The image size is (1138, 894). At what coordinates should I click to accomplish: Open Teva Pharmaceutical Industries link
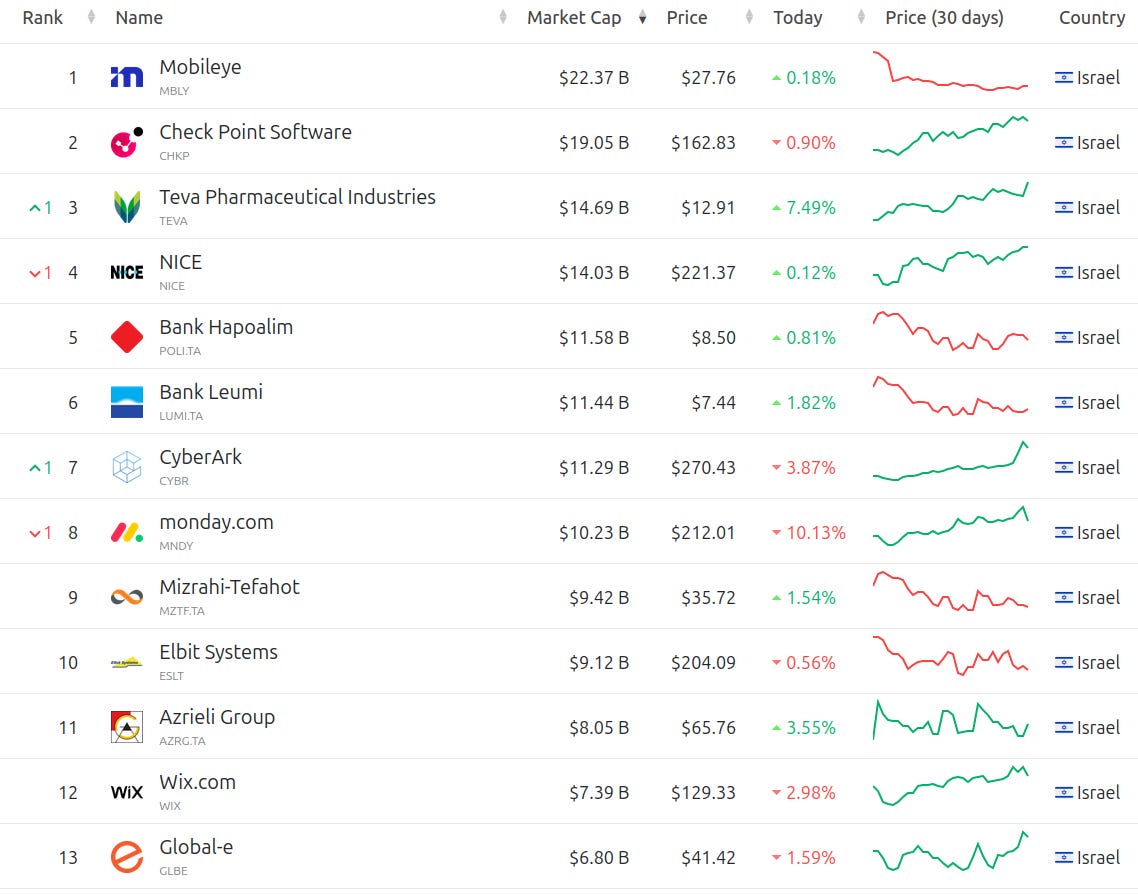tap(298, 197)
